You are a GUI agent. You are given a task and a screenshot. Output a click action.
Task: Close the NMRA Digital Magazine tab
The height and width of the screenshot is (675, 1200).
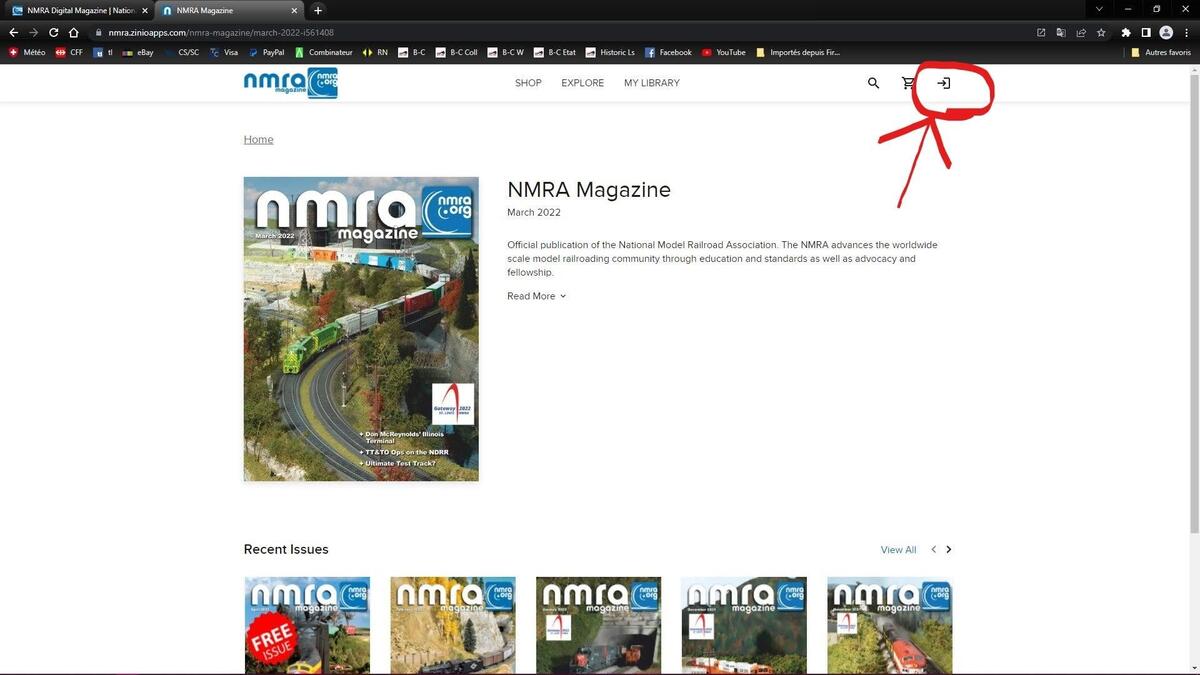[145, 10]
